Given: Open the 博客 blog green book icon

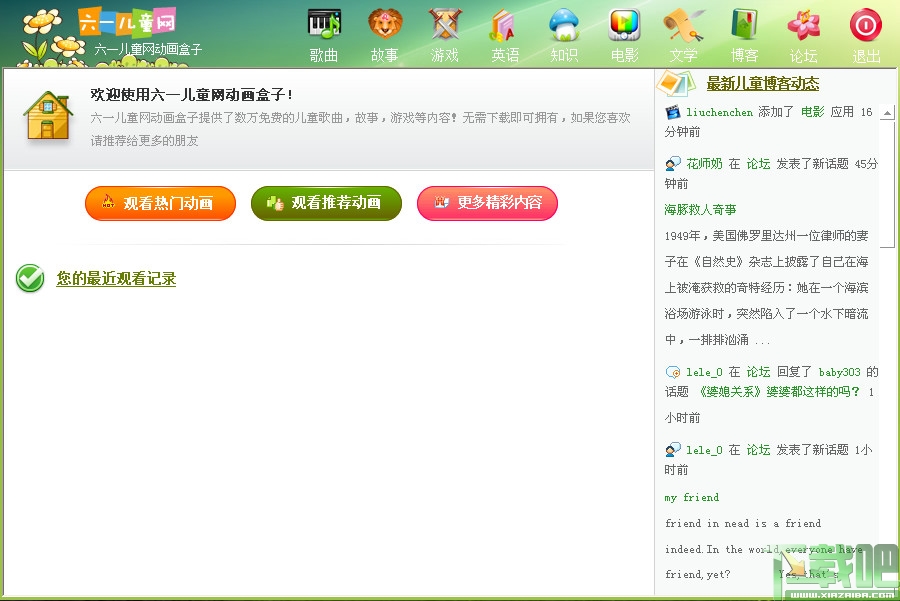Looking at the screenshot, I should [x=744, y=24].
